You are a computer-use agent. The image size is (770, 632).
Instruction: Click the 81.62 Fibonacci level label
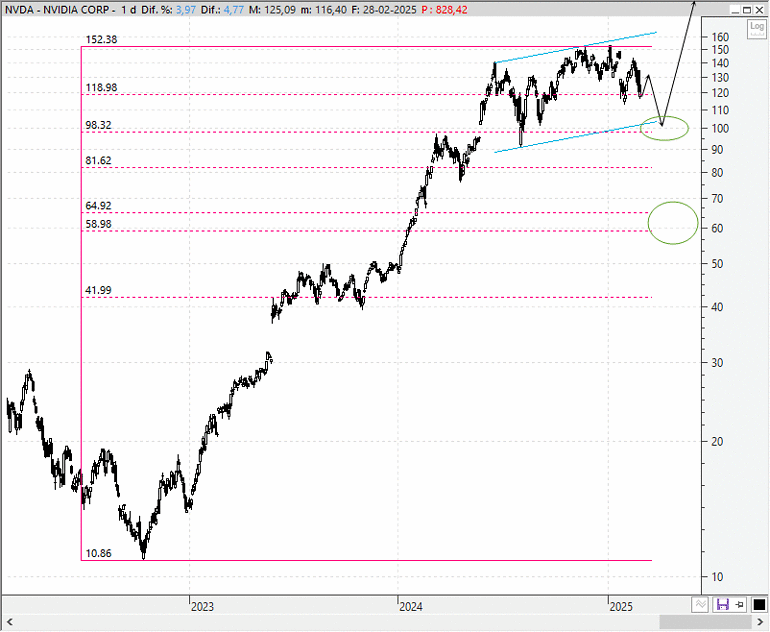[98, 161]
